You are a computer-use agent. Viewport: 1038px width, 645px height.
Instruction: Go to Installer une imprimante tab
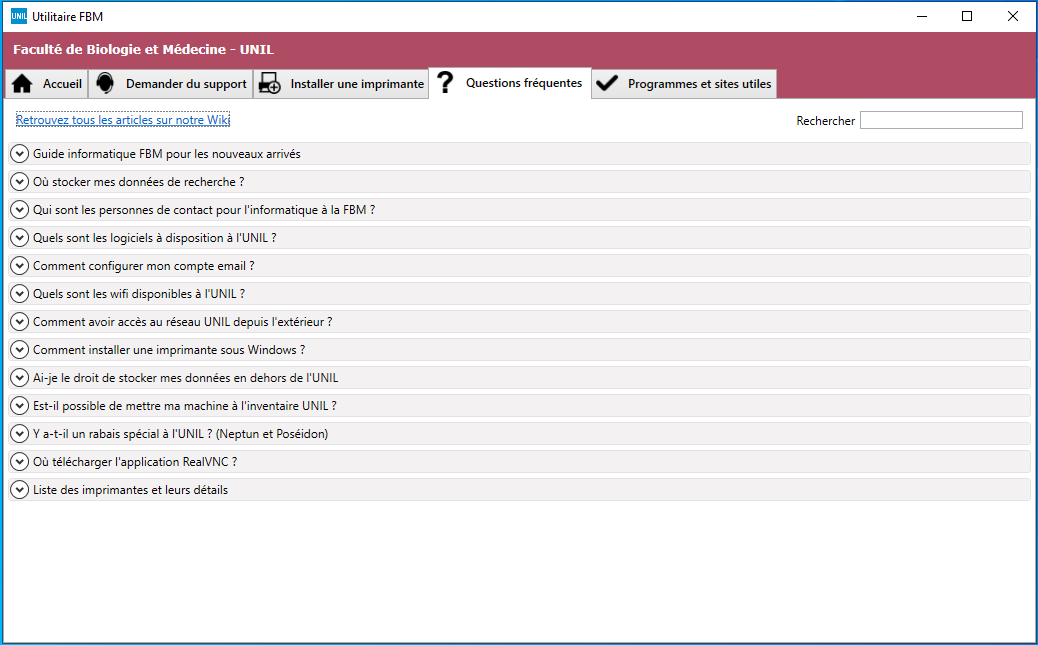click(x=357, y=84)
